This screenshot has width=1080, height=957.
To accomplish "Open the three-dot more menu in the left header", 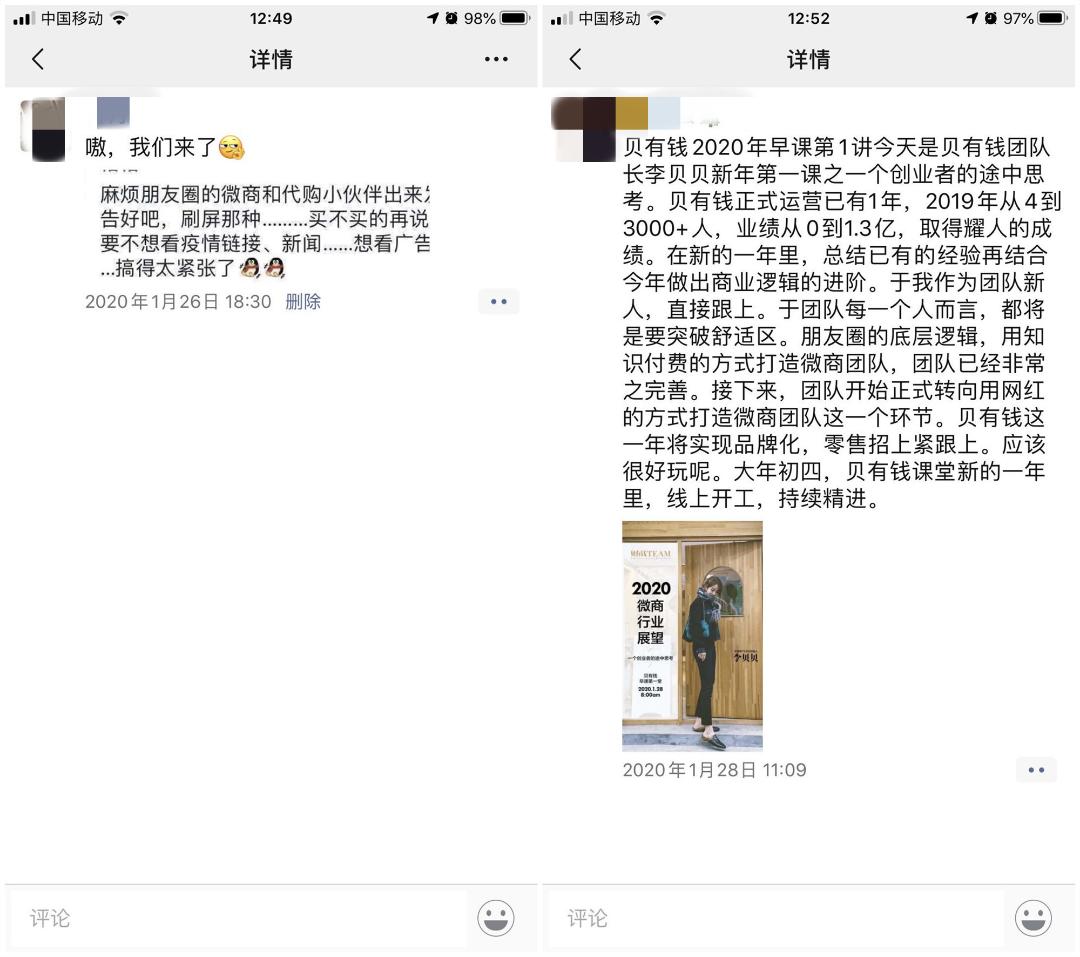I will pos(496,59).
